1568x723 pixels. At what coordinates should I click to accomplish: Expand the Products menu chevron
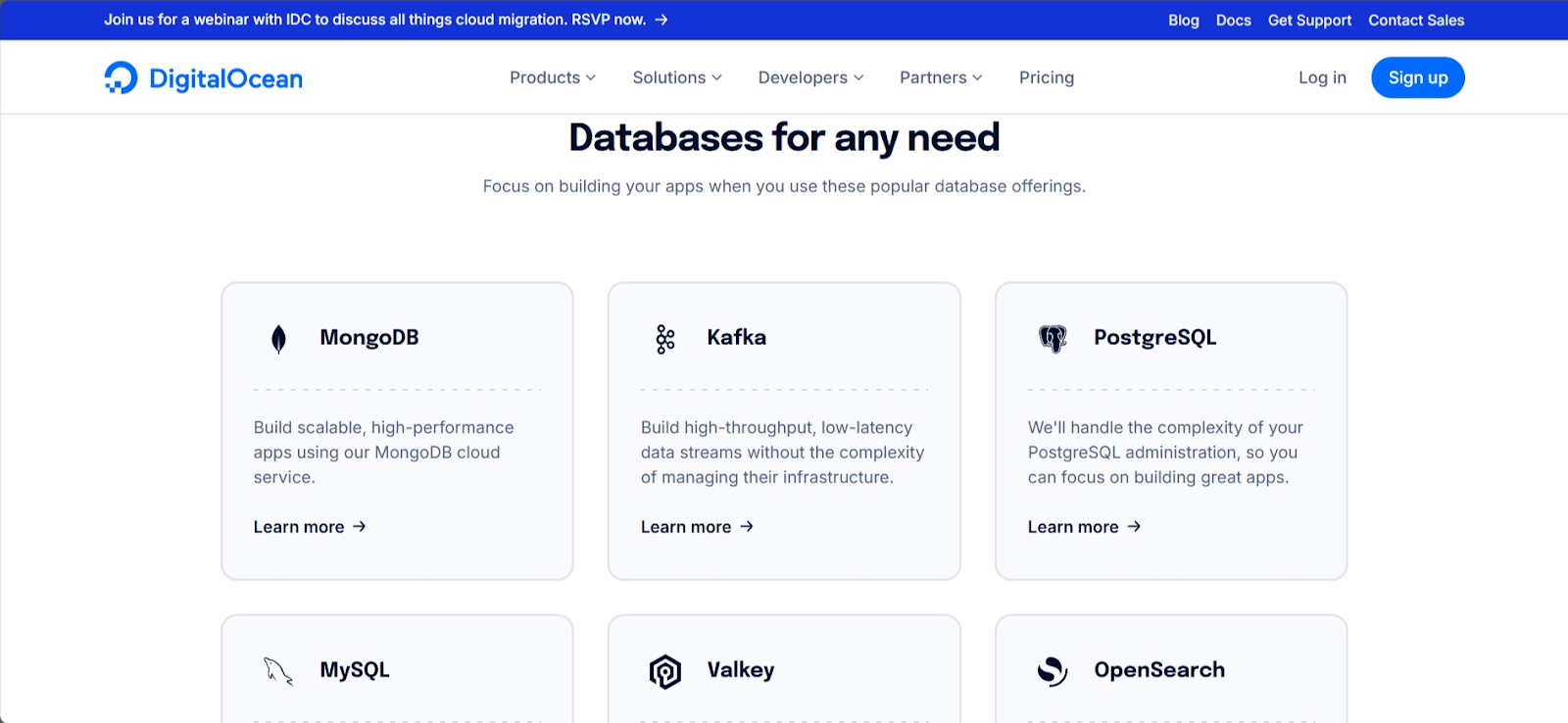coord(591,77)
